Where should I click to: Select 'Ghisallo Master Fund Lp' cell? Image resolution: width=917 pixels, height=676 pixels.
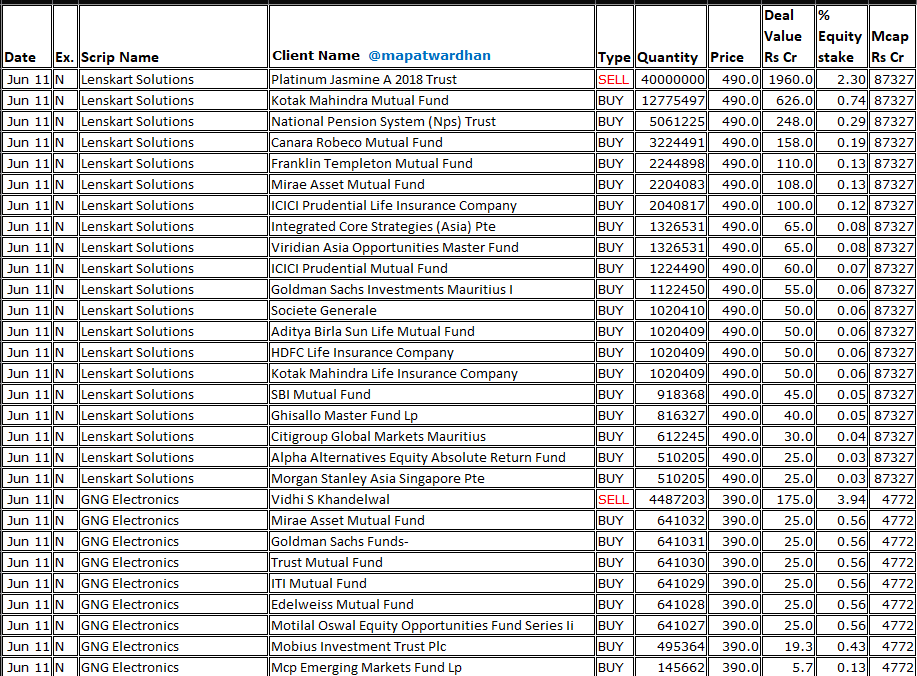432,416
